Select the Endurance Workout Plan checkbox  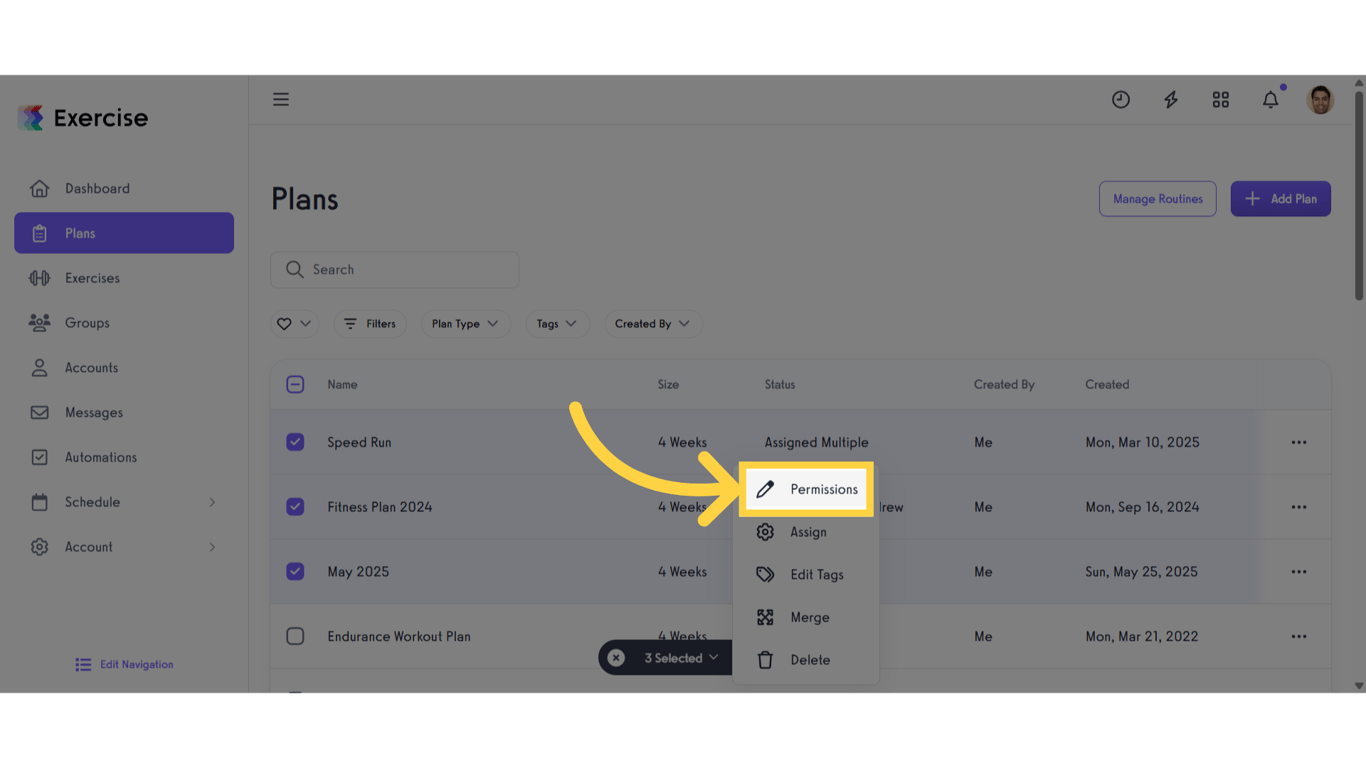[295, 636]
